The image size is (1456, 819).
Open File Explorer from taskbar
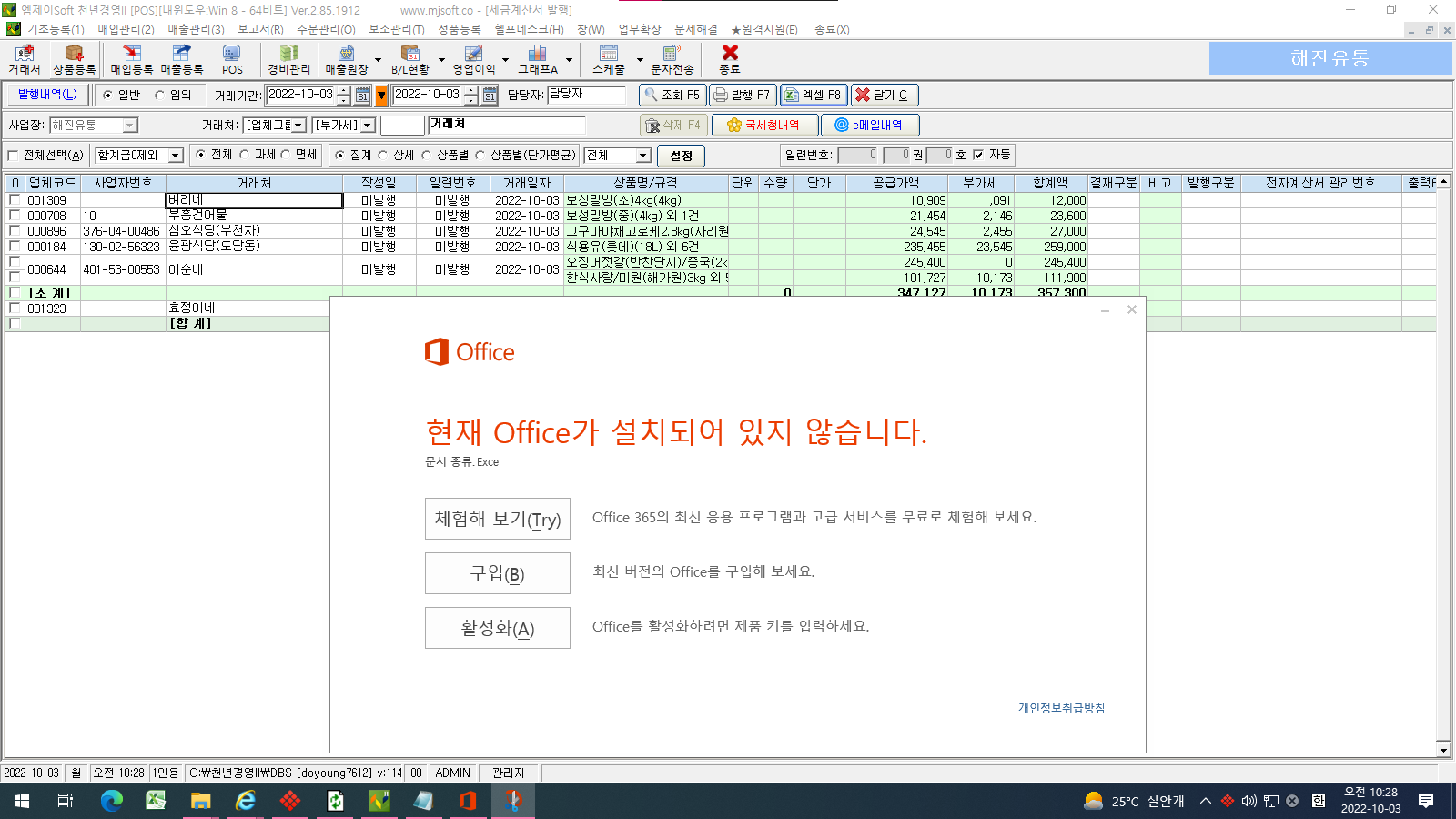coord(200,801)
